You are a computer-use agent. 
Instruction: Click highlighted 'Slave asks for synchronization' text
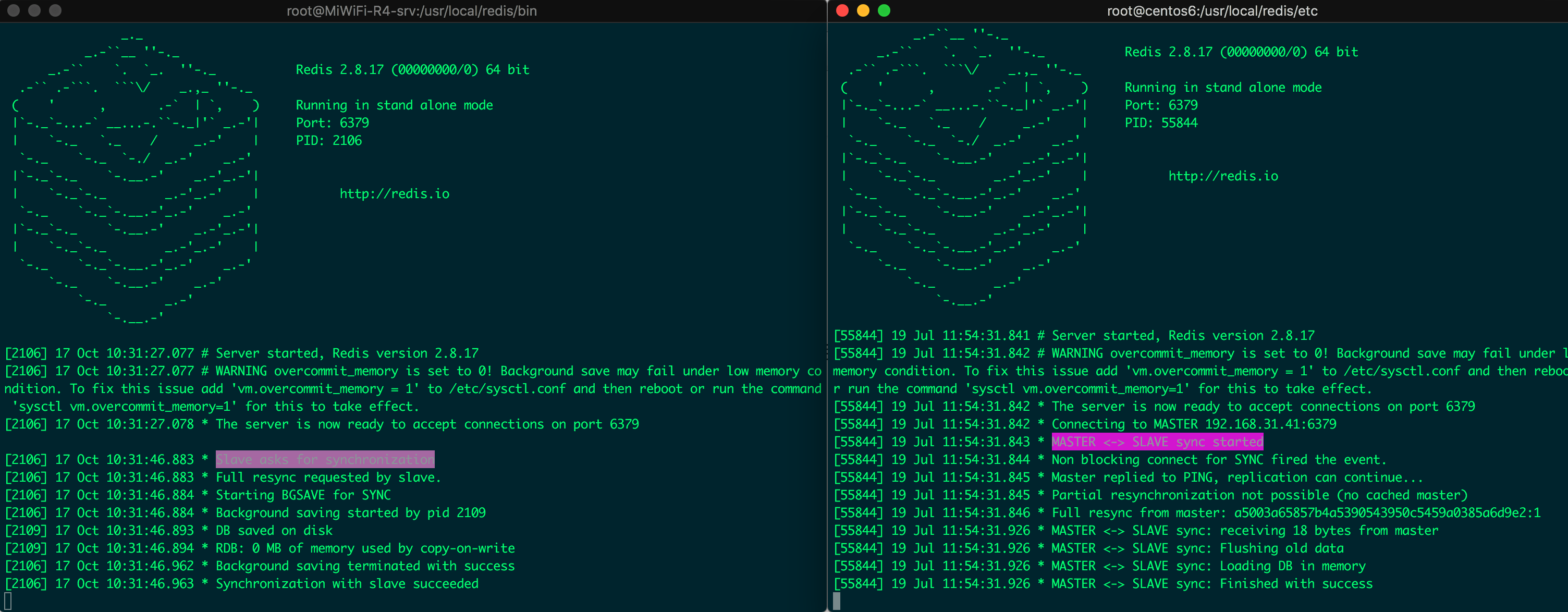point(325,459)
